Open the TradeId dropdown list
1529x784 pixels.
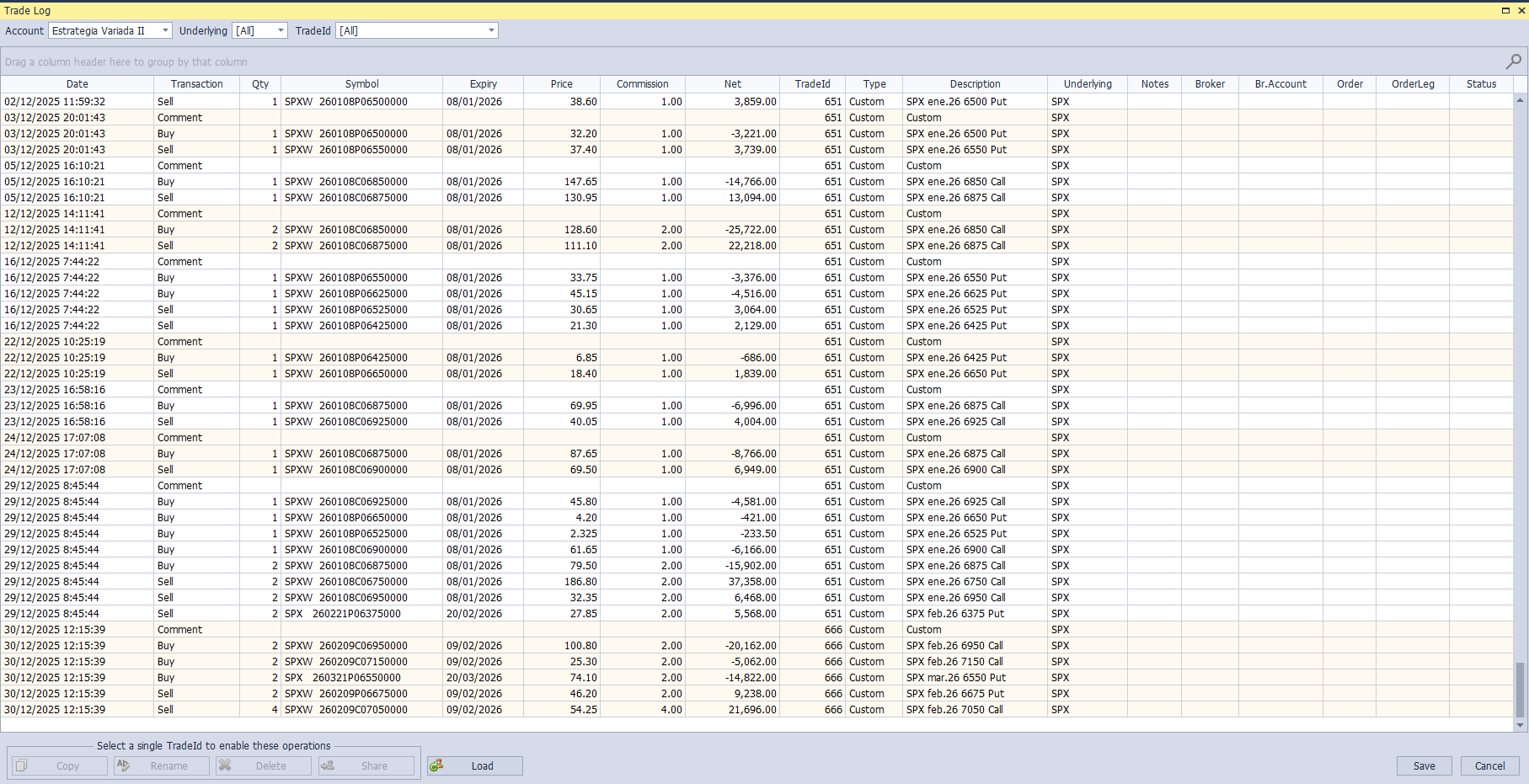pyautogui.click(x=491, y=30)
